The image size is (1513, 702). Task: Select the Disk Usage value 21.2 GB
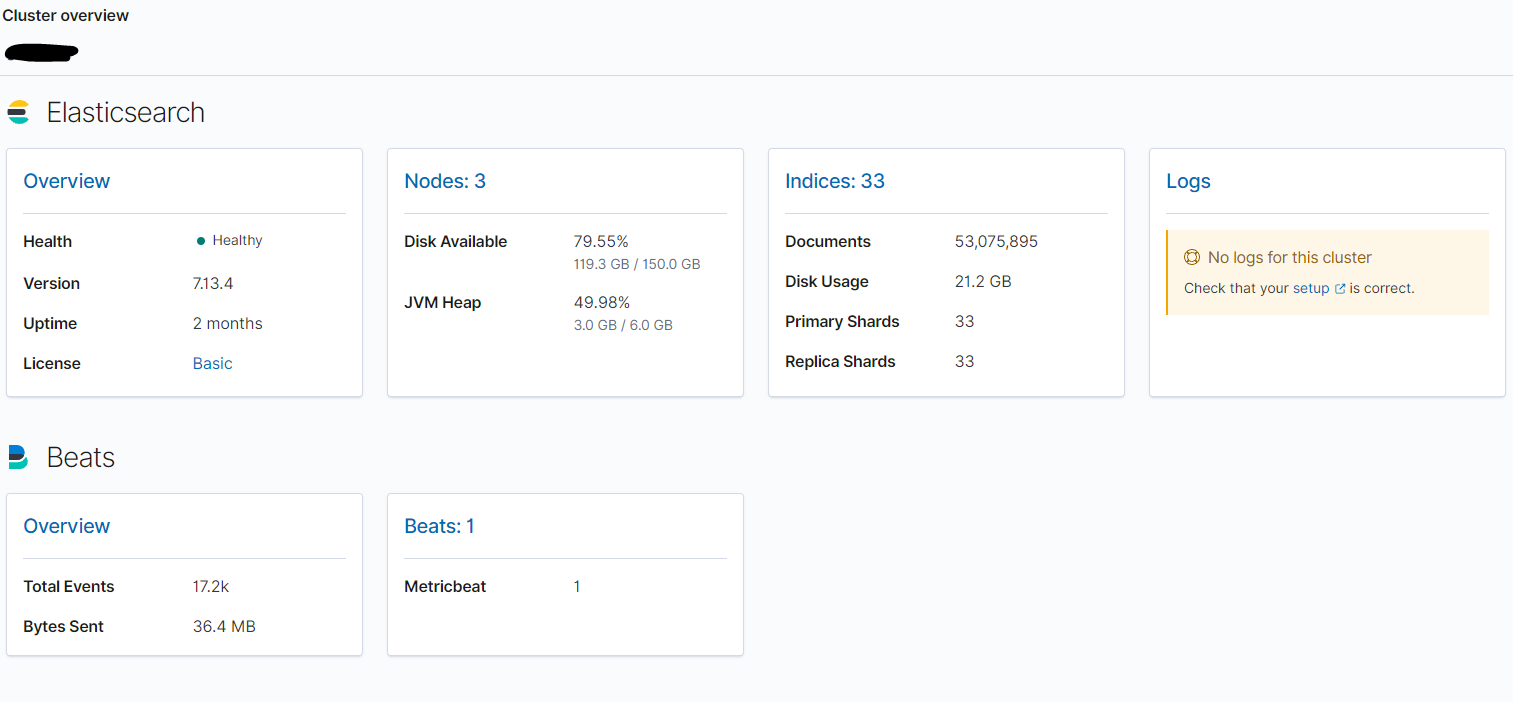click(983, 281)
